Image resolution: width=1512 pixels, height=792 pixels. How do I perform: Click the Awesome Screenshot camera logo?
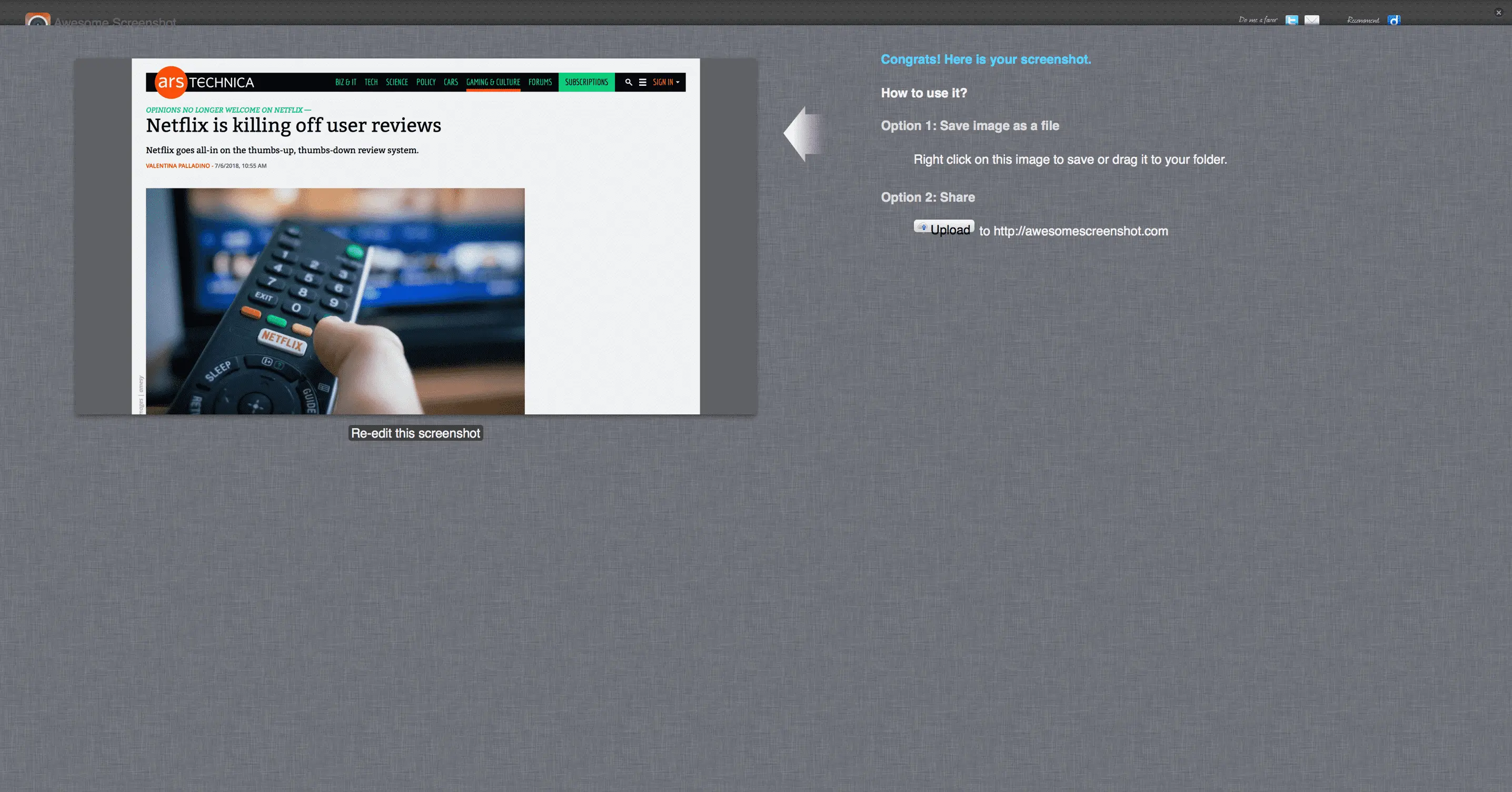pos(37,21)
